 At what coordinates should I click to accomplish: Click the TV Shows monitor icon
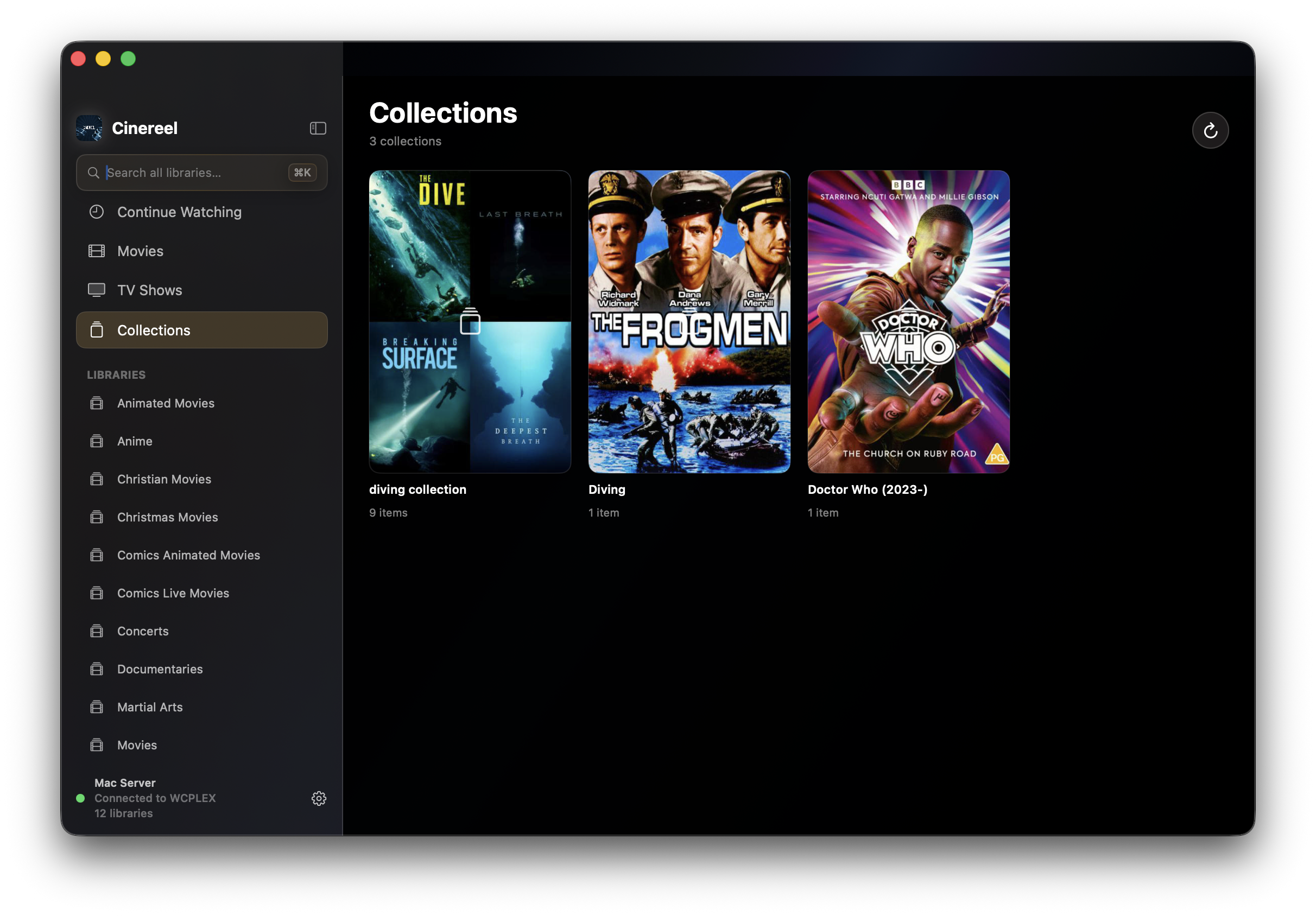coord(96,290)
